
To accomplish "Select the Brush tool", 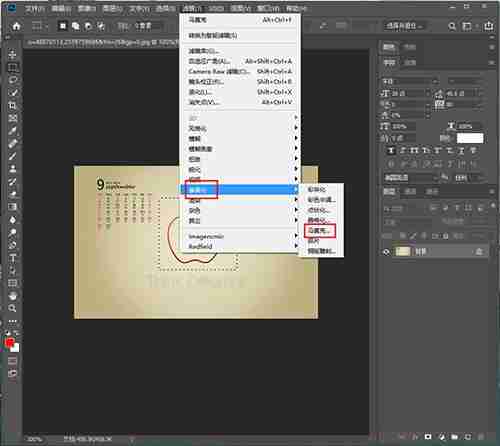I will coord(13,156).
